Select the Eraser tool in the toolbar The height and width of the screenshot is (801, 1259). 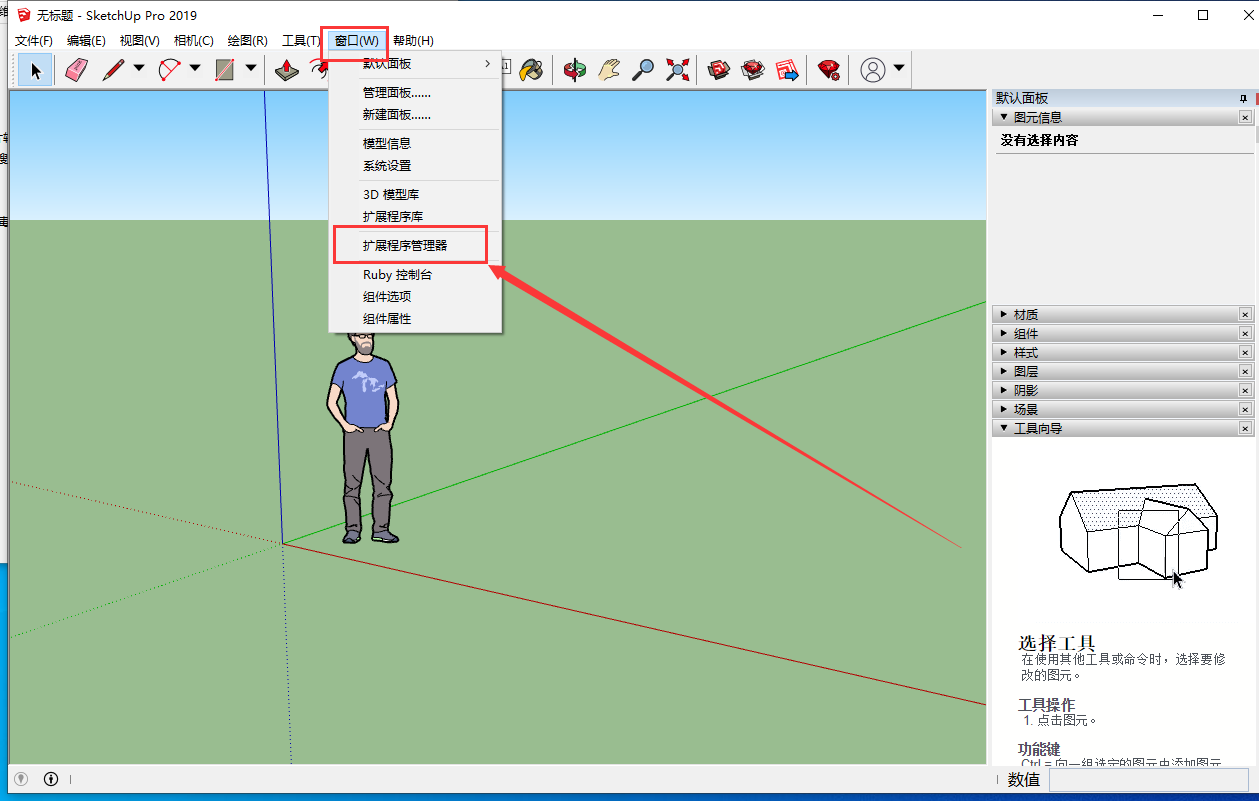coord(76,69)
